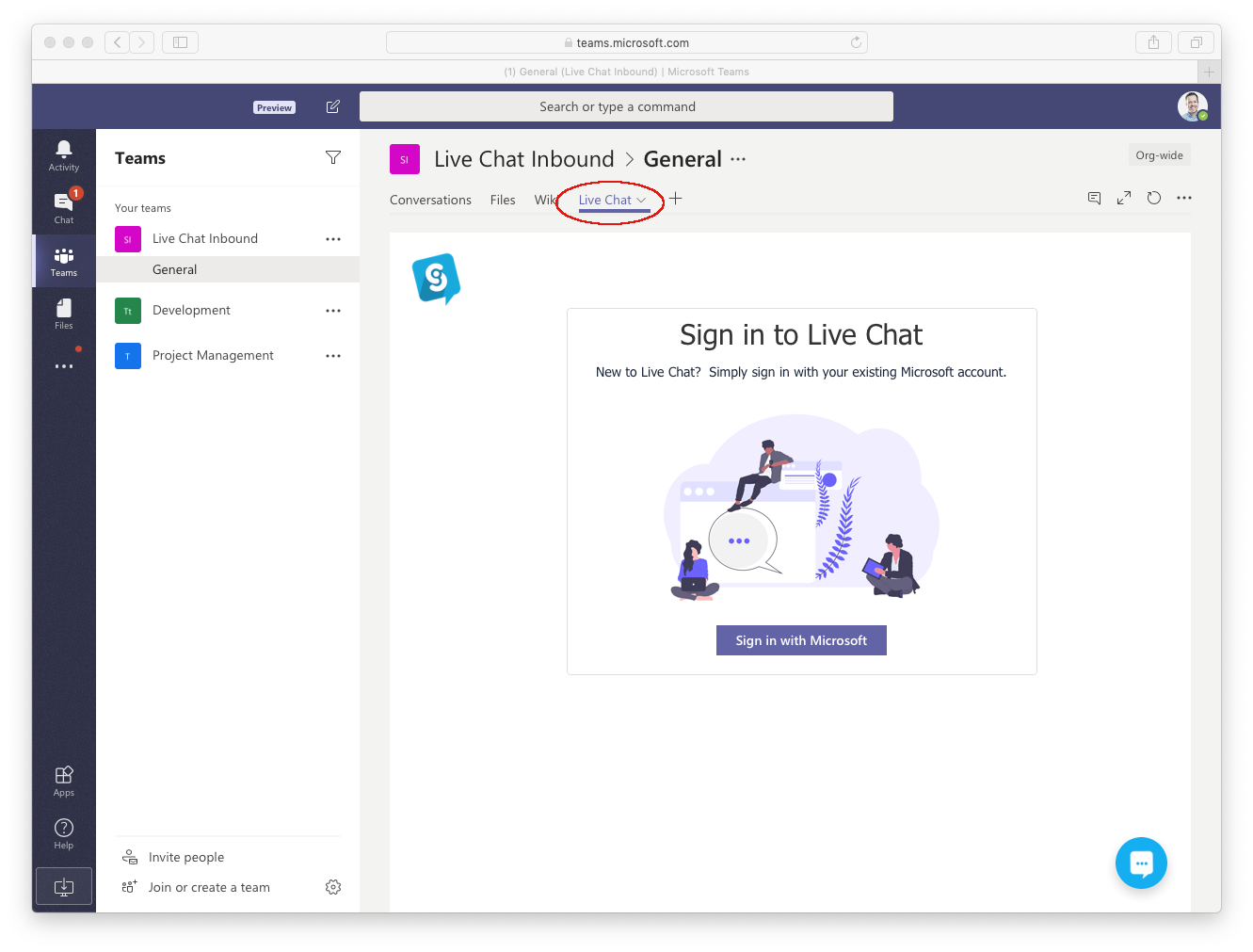Click Live Chat Inbound in breadcrumb header

click(523, 159)
